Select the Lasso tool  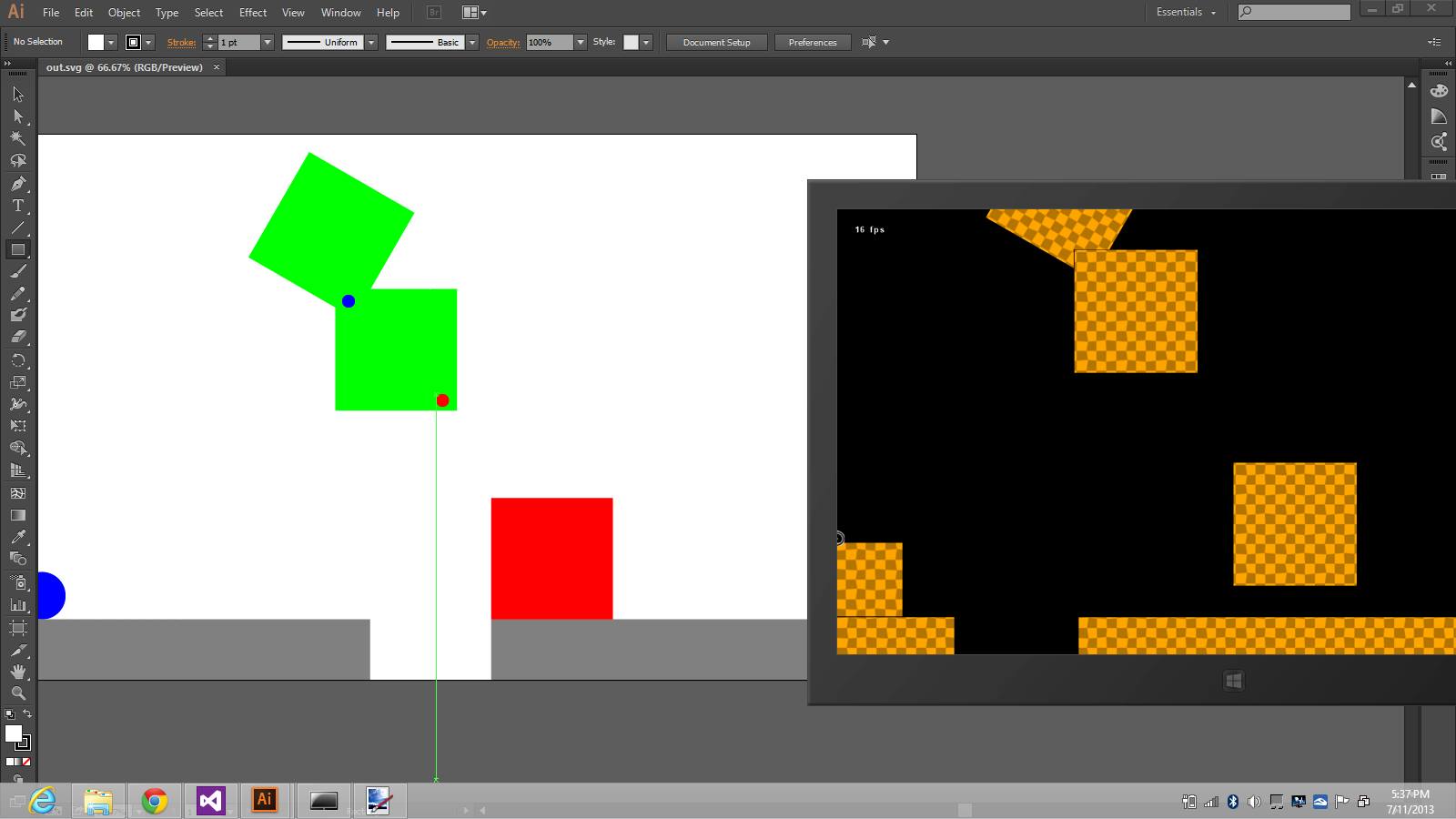(17, 160)
